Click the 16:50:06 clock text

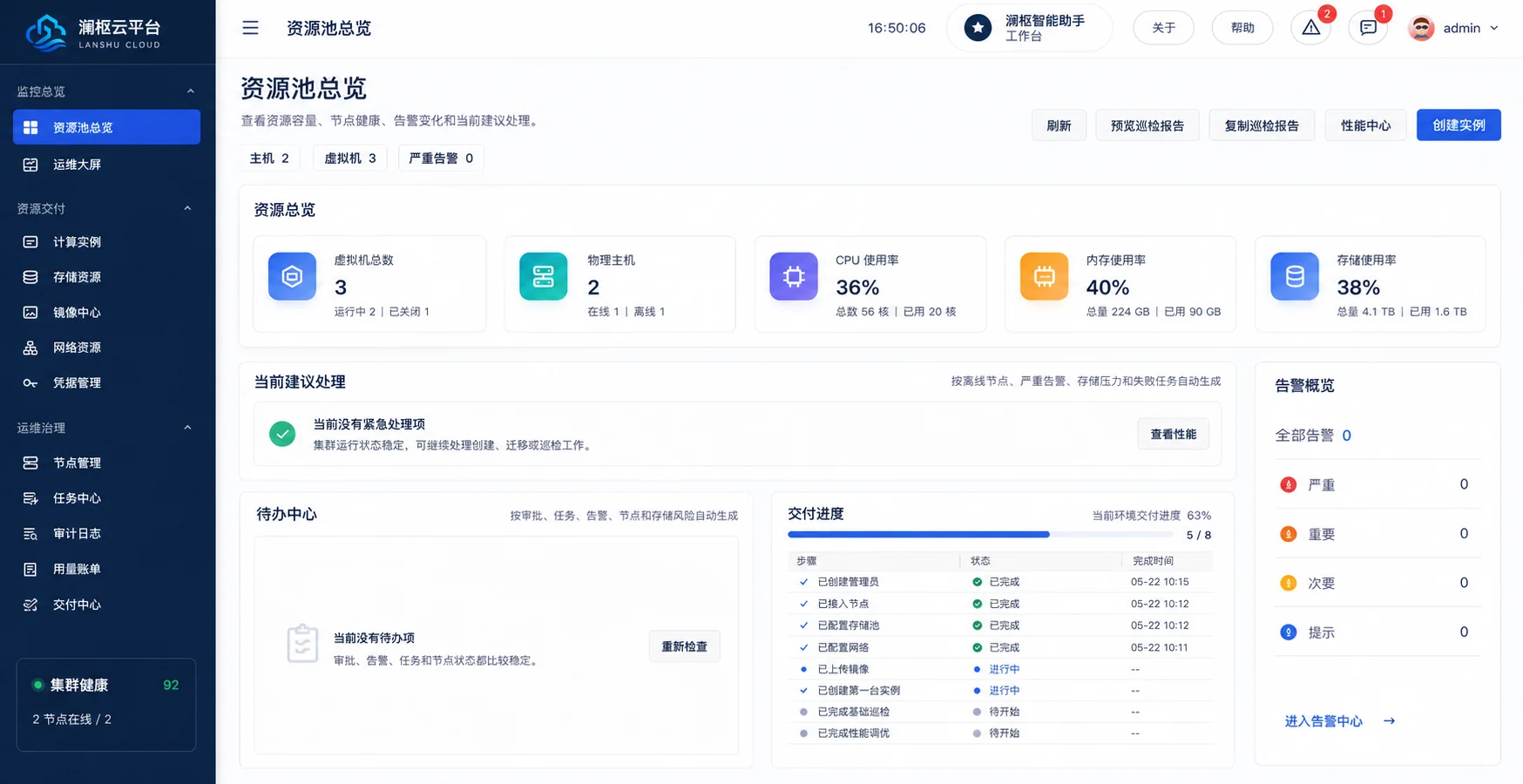[897, 28]
